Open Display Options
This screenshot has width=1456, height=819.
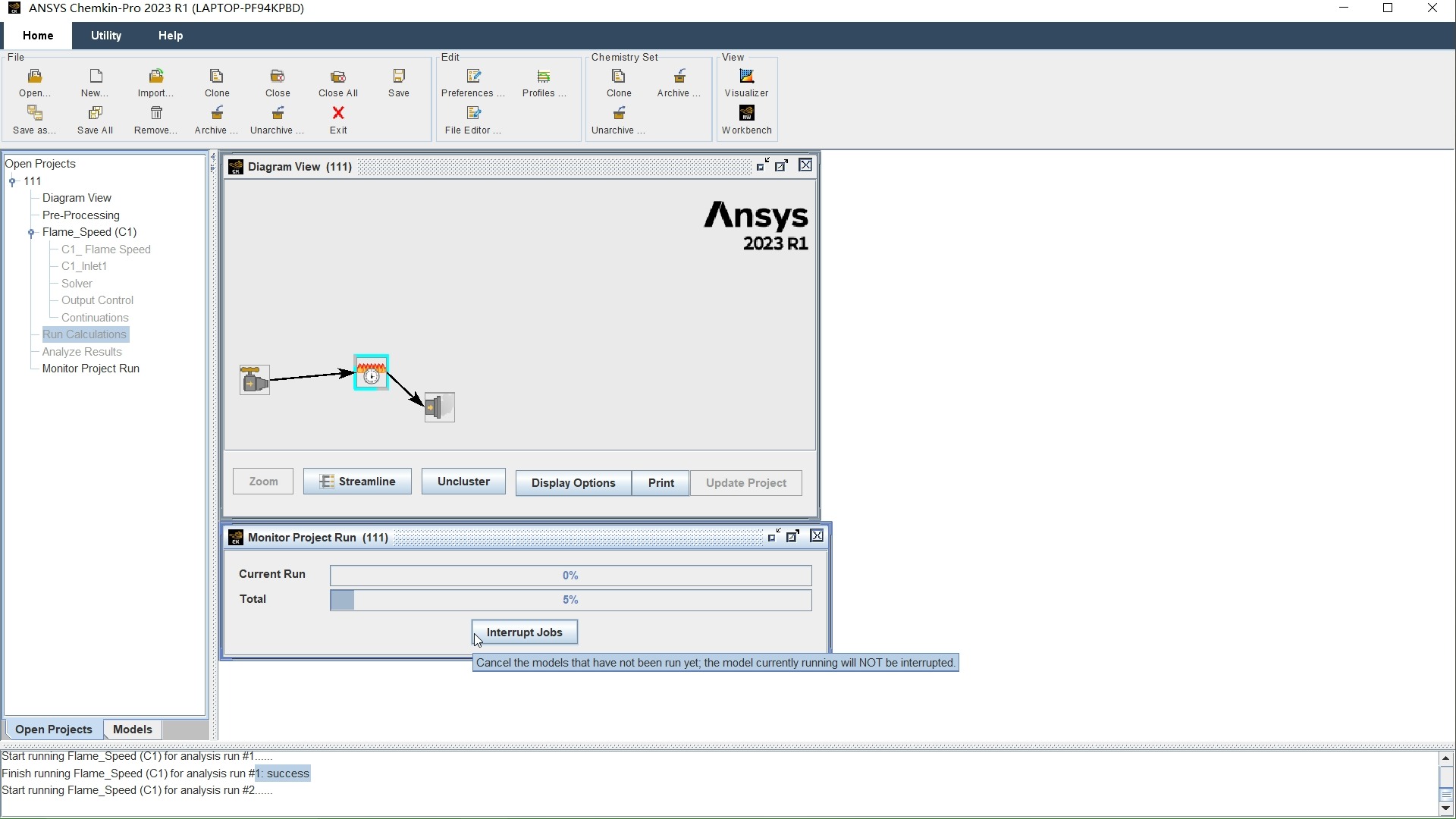pyautogui.click(x=573, y=483)
